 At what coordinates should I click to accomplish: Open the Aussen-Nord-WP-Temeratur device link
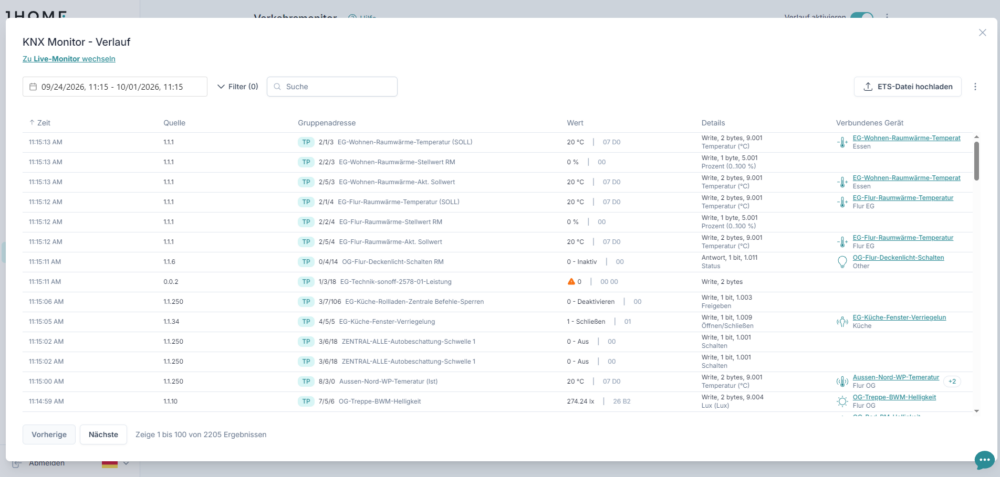(x=896, y=378)
